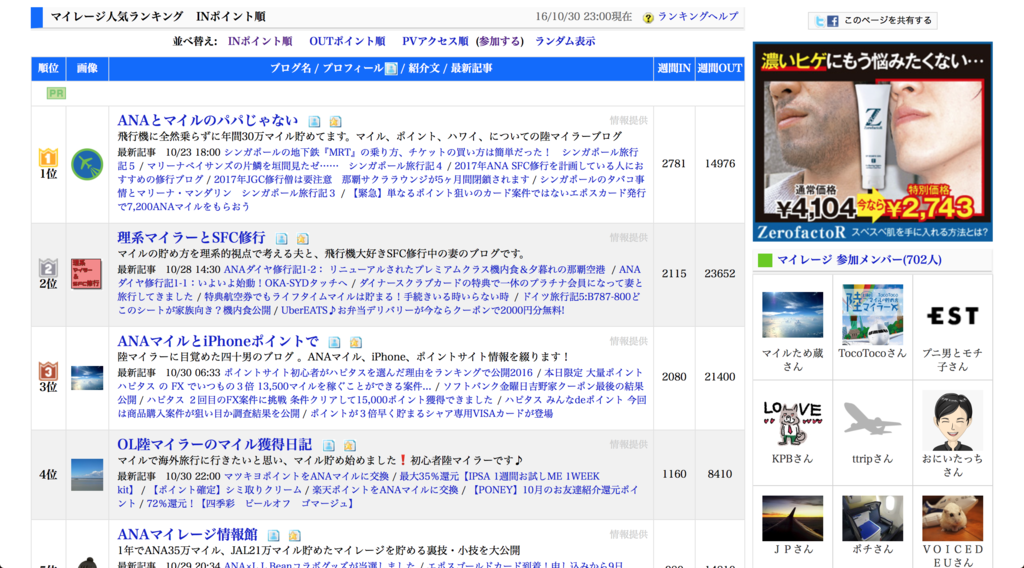1024x568 pixels.
Task: Click star icon beside 理系マイラーとSFC修行
Action: (x=302, y=238)
